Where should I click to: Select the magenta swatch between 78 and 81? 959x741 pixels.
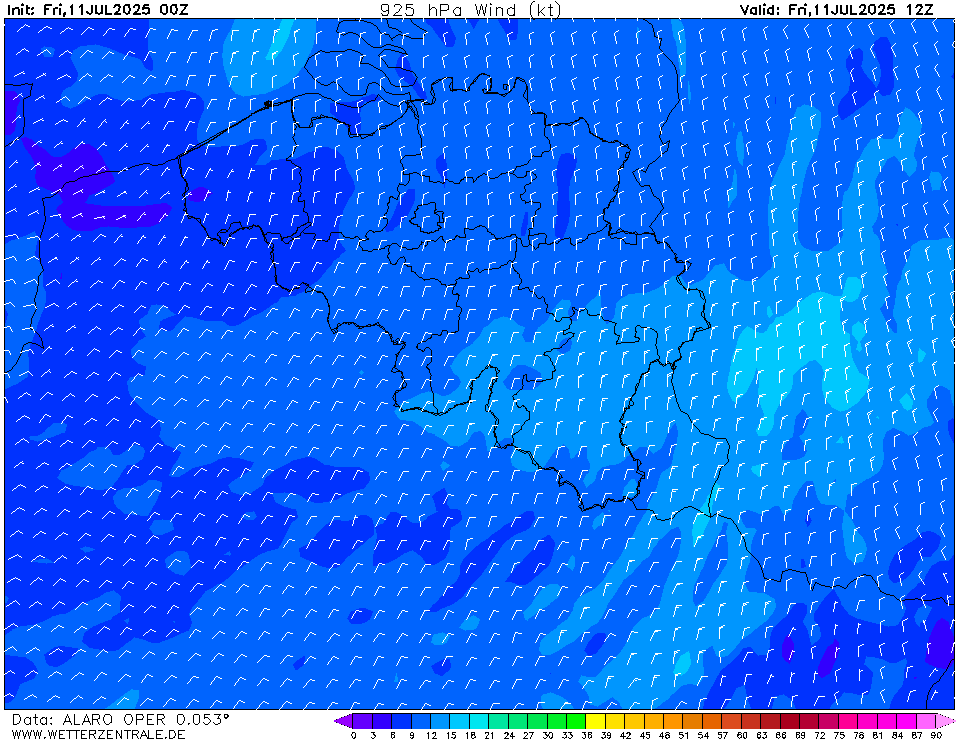[x=868, y=721]
